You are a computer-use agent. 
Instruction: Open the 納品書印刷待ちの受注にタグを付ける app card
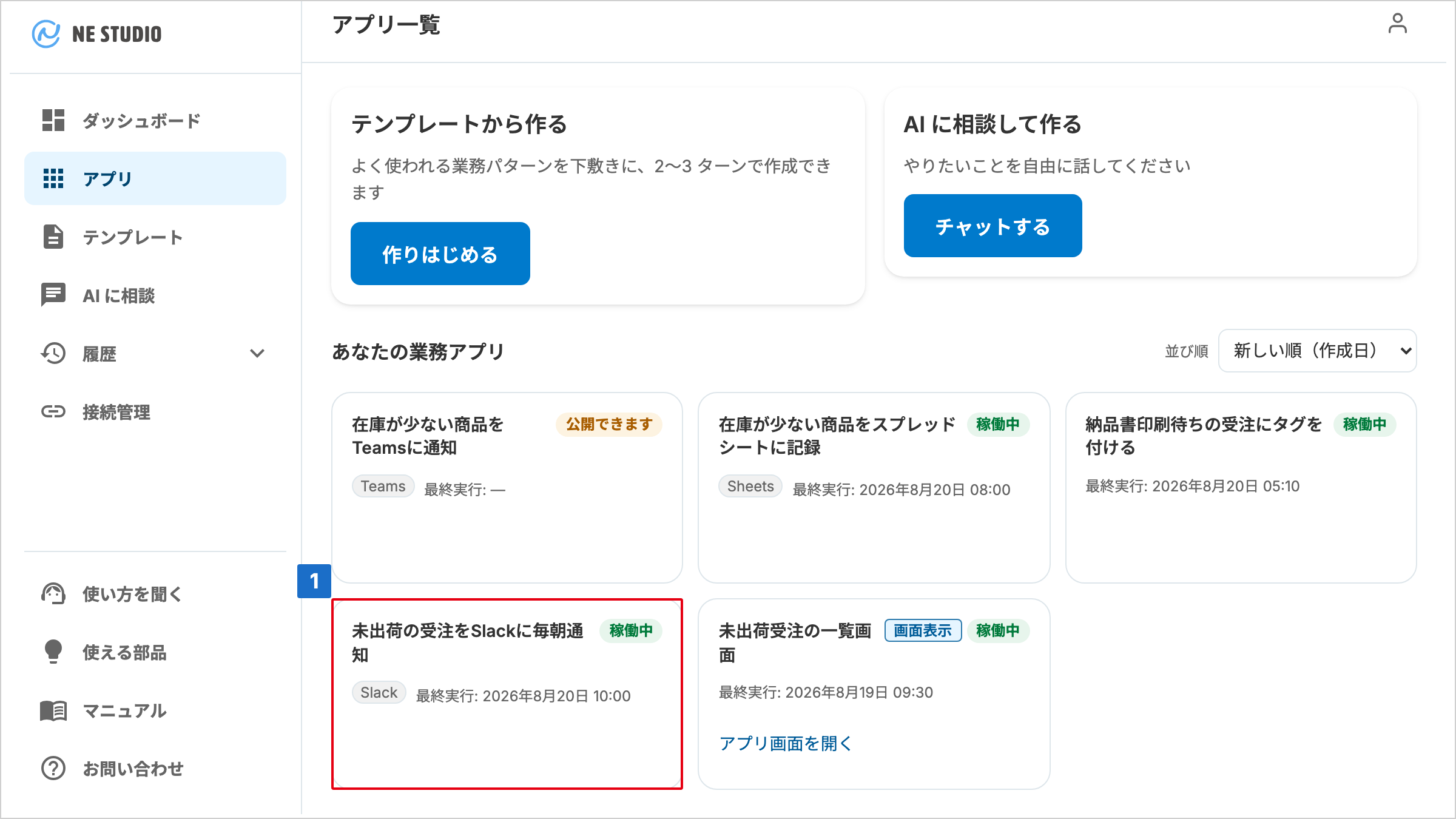point(1241,488)
